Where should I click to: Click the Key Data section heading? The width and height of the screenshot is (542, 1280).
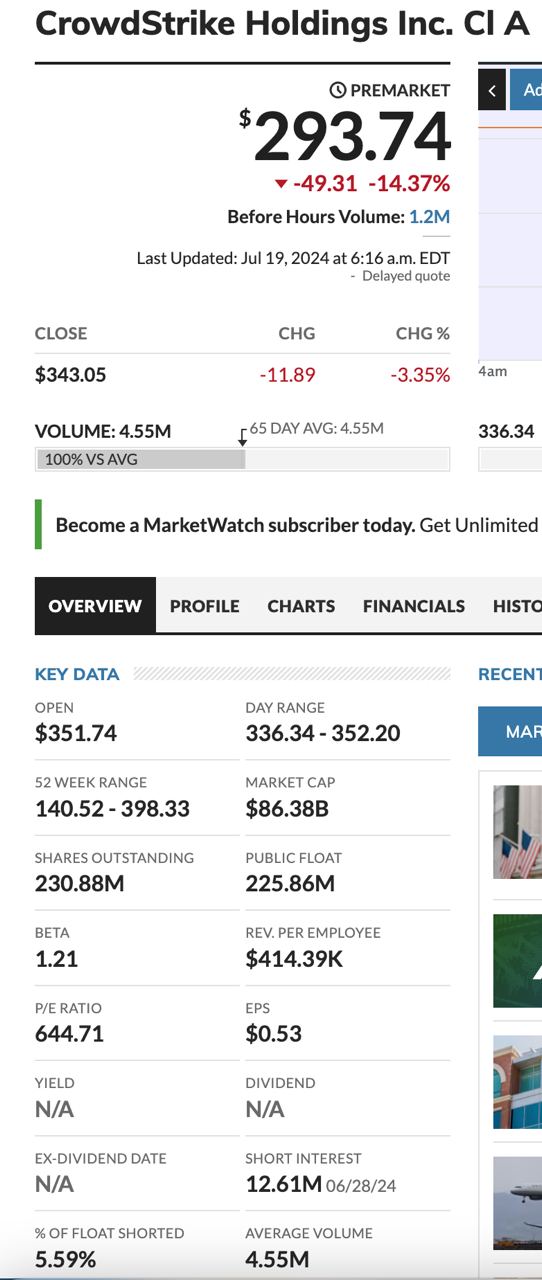(77, 674)
